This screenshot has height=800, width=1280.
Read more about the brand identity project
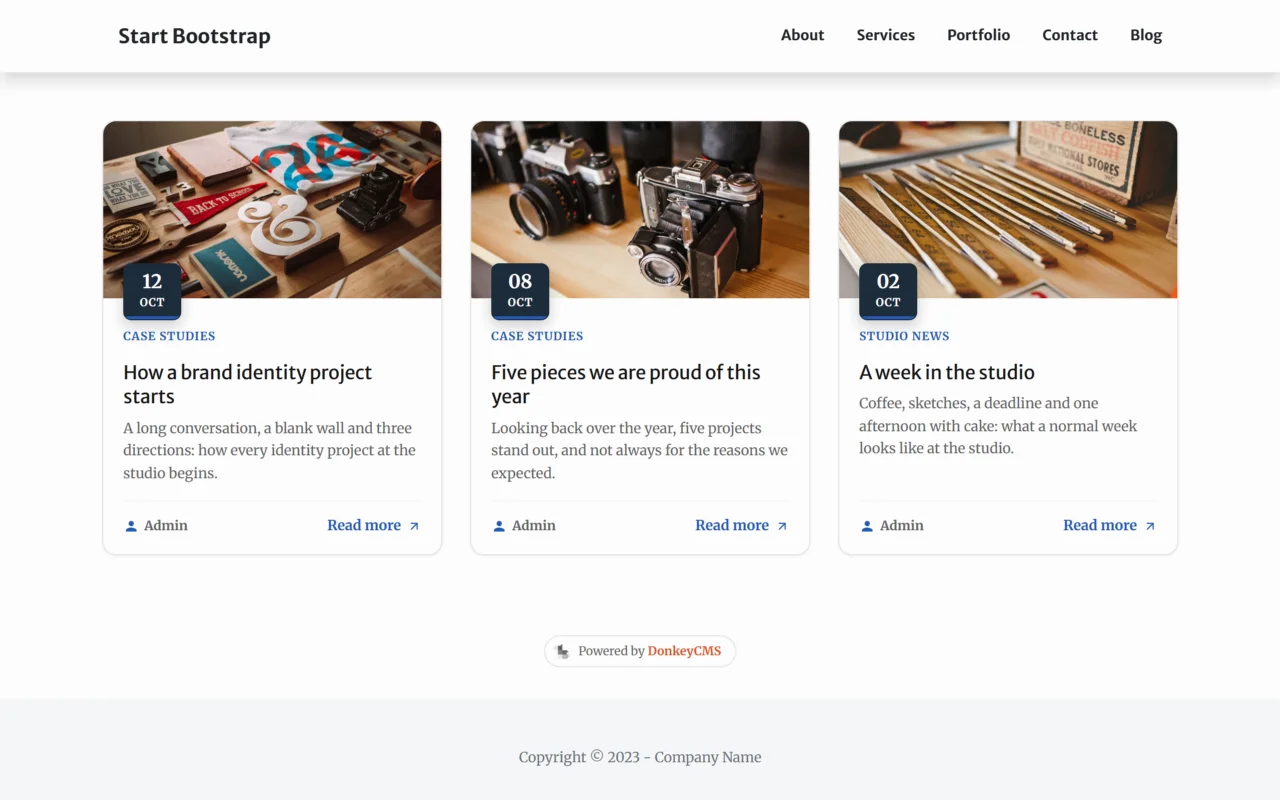tap(364, 525)
